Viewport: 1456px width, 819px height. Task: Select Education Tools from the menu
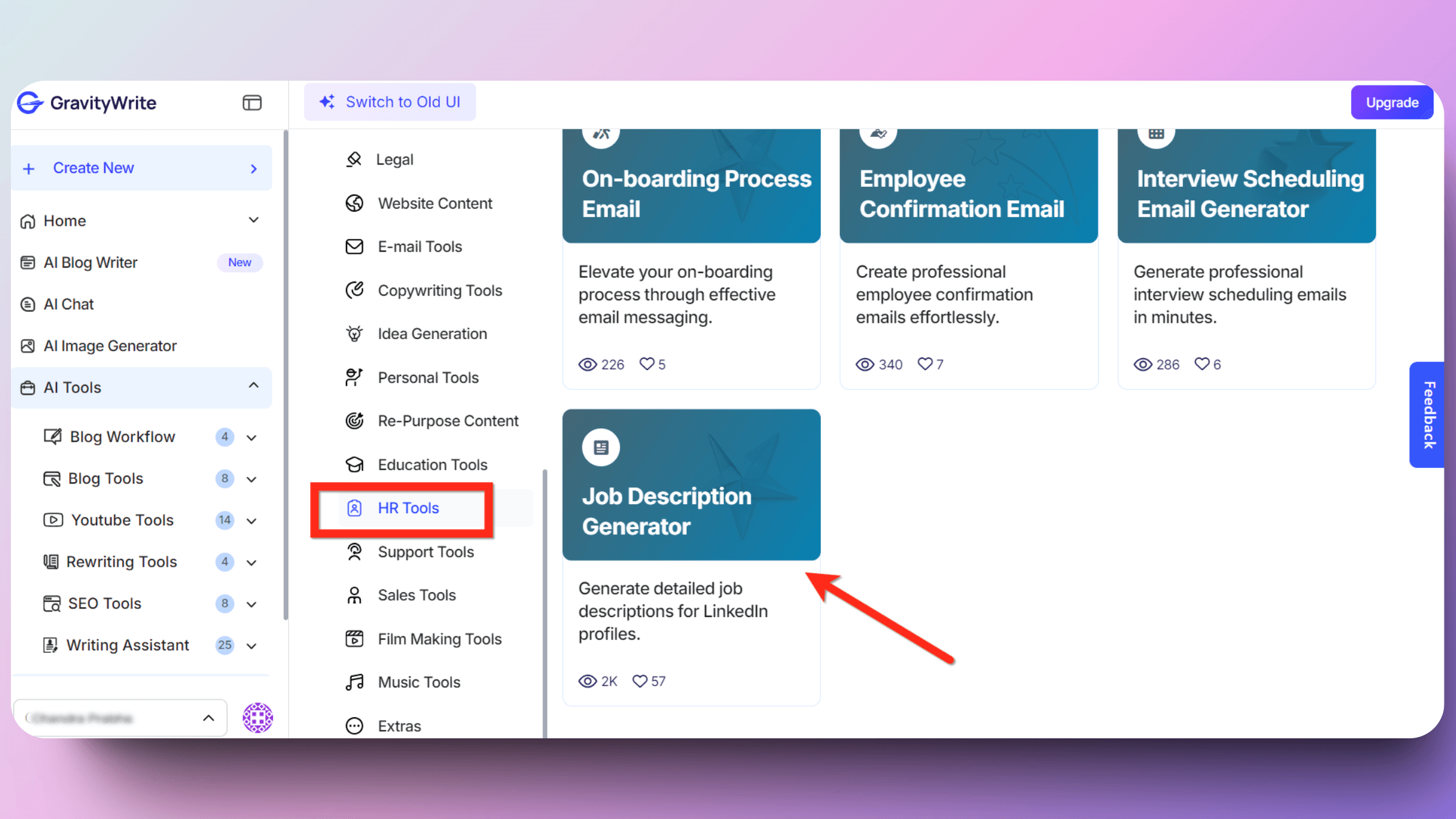pyautogui.click(x=432, y=464)
